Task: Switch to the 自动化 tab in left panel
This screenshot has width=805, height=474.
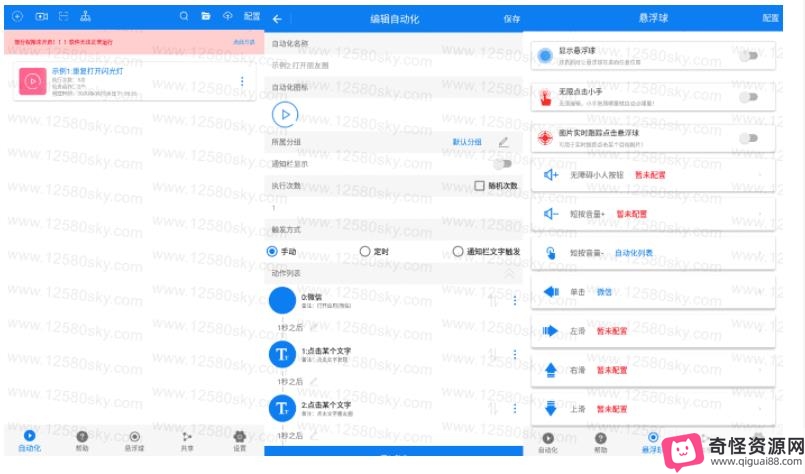Action: tap(30, 441)
